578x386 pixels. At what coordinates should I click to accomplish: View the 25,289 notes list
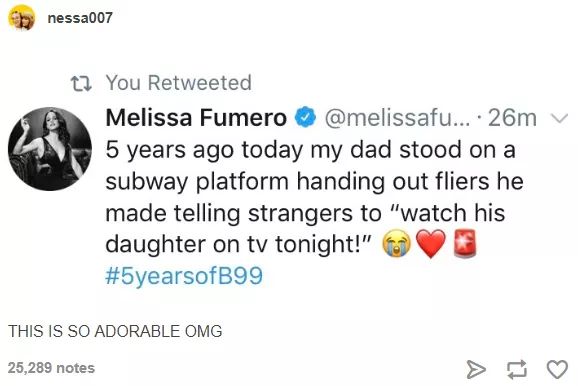(51, 368)
